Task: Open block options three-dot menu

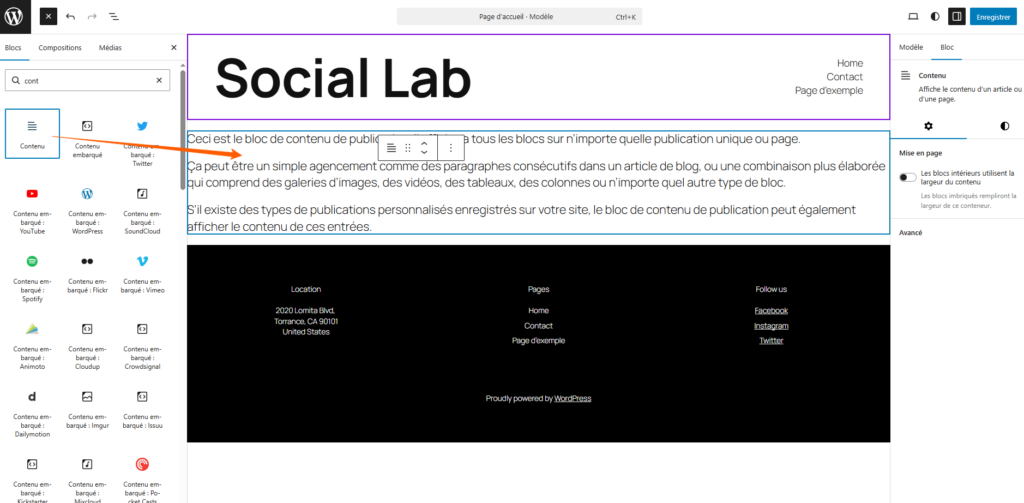Action: coord(451,148)
